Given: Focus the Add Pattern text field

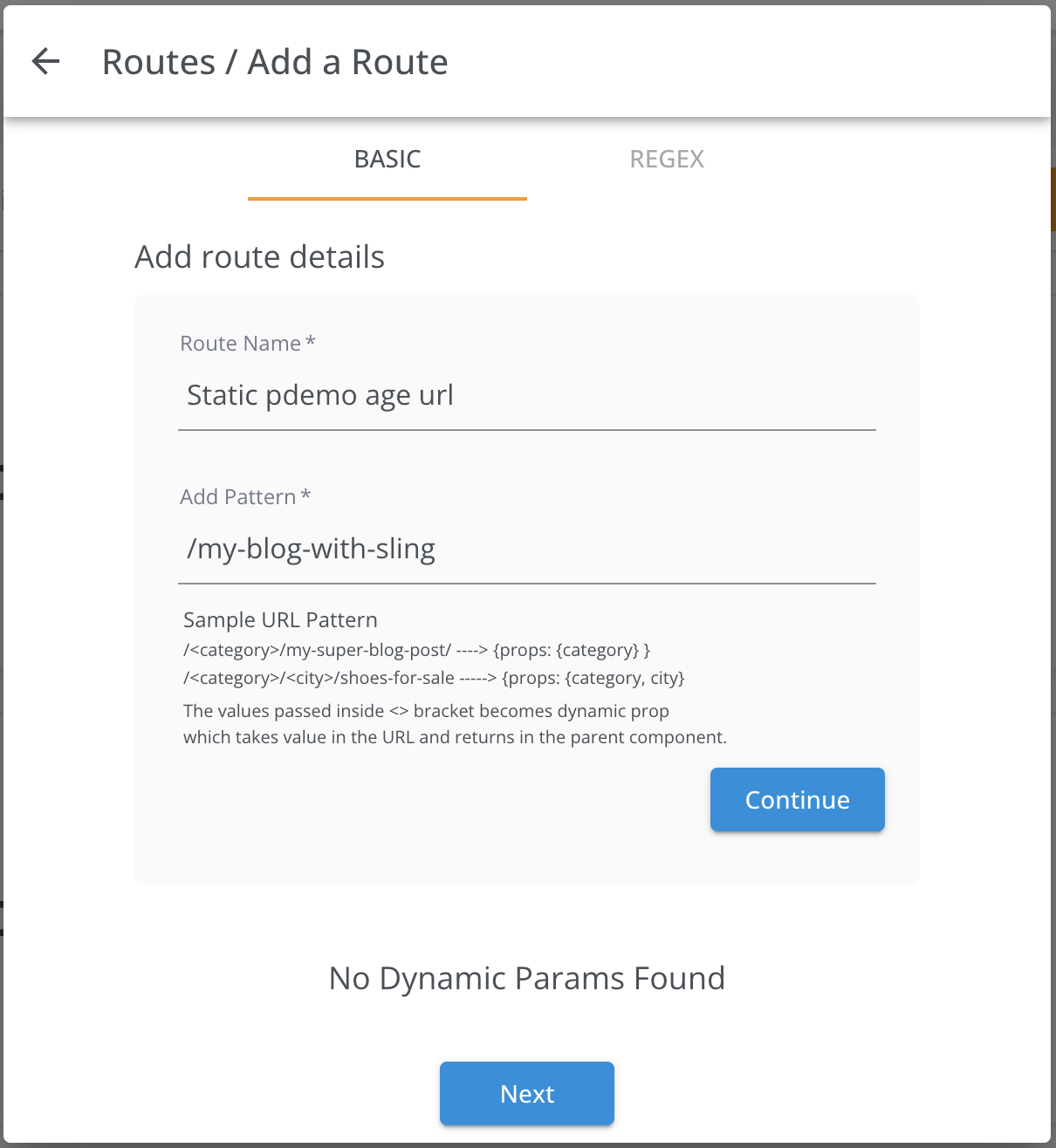Looking at the screenshot, I should pyautogui.click(x=527, y=549).
